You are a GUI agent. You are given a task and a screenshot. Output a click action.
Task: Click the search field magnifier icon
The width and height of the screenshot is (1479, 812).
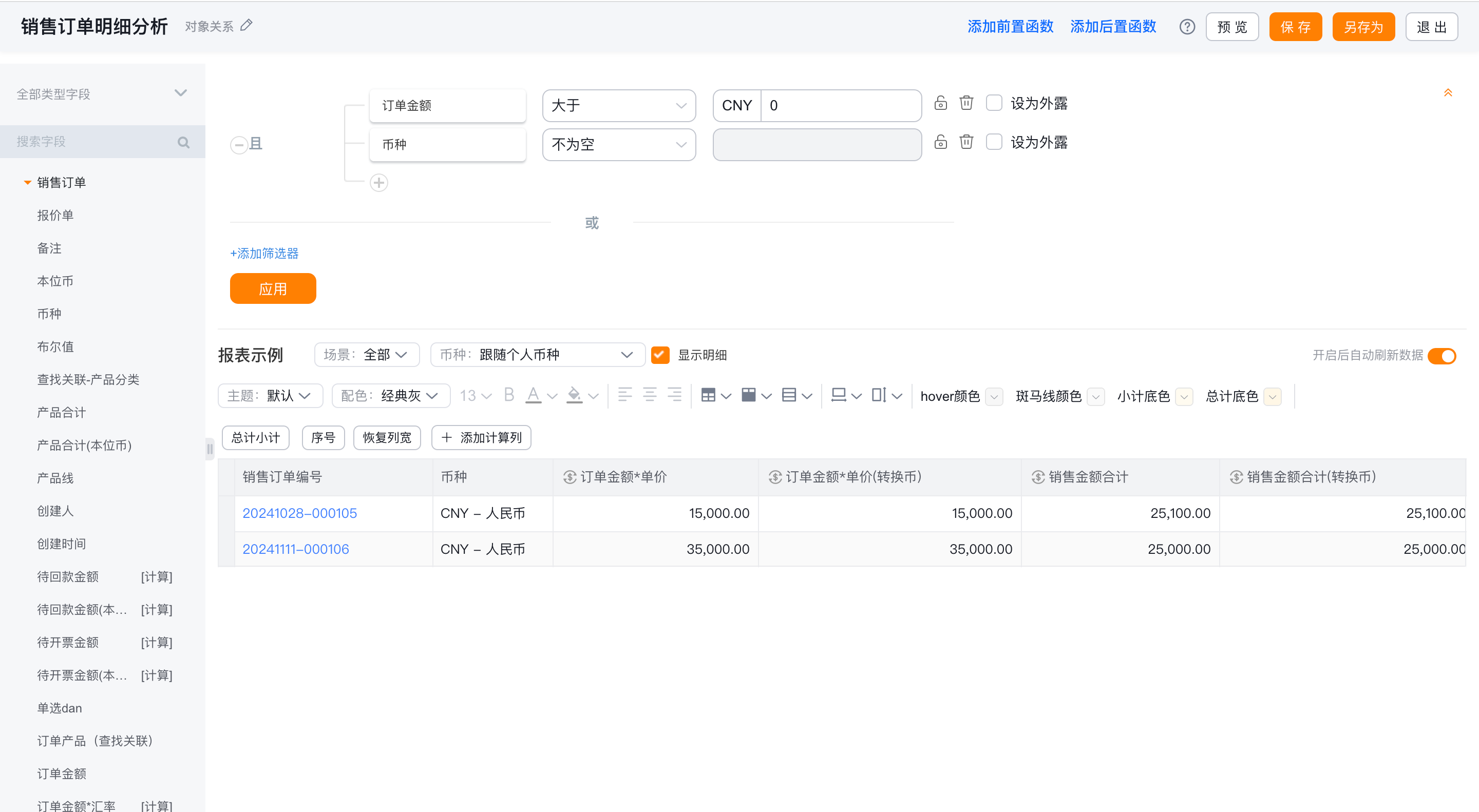click(183, 142)
